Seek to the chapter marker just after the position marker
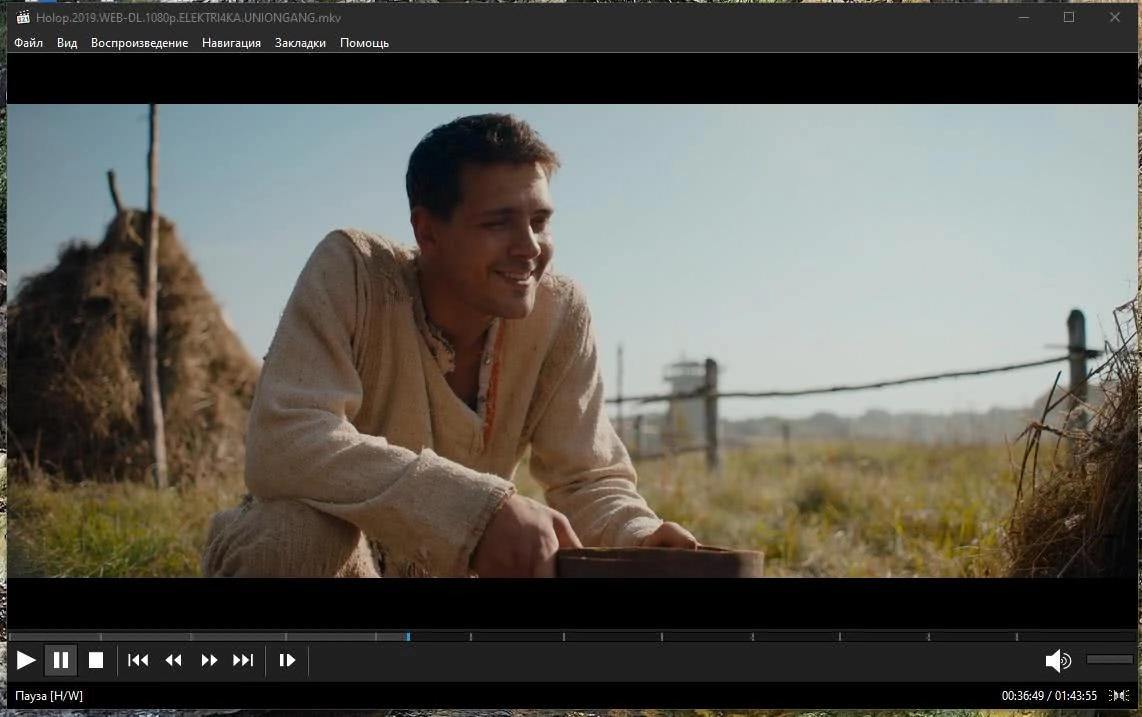The image size is (1142, 717). (x=470, y=637)
